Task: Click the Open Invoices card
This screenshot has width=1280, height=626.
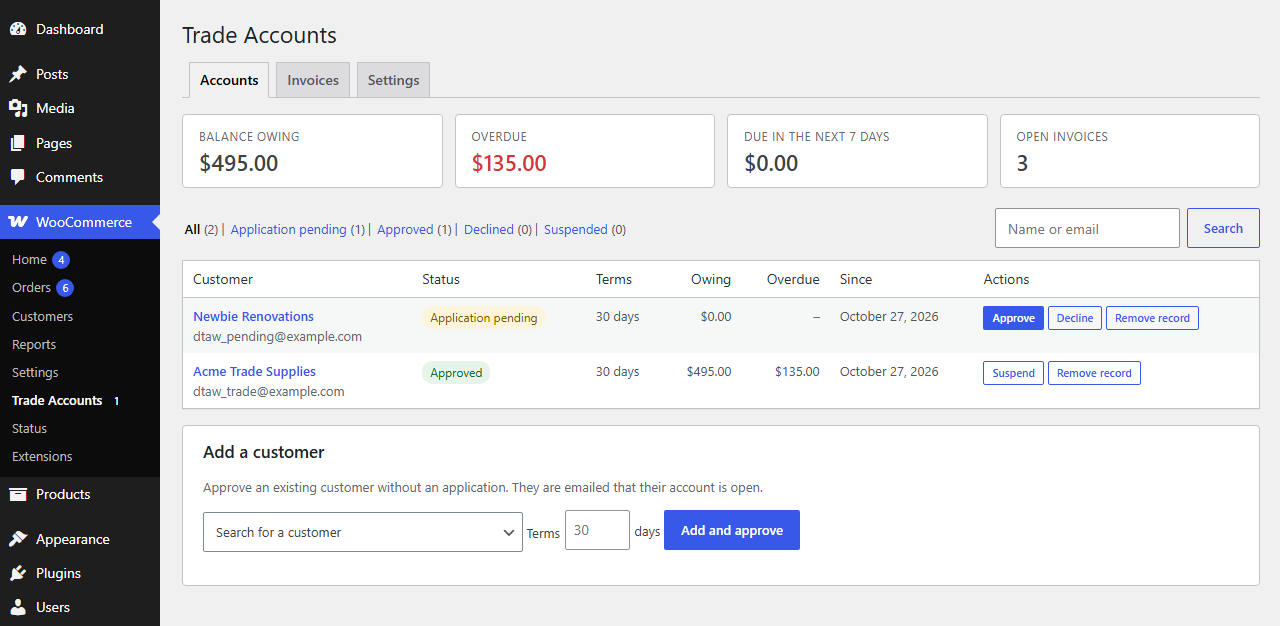Action: click(x=1130, y=151)
